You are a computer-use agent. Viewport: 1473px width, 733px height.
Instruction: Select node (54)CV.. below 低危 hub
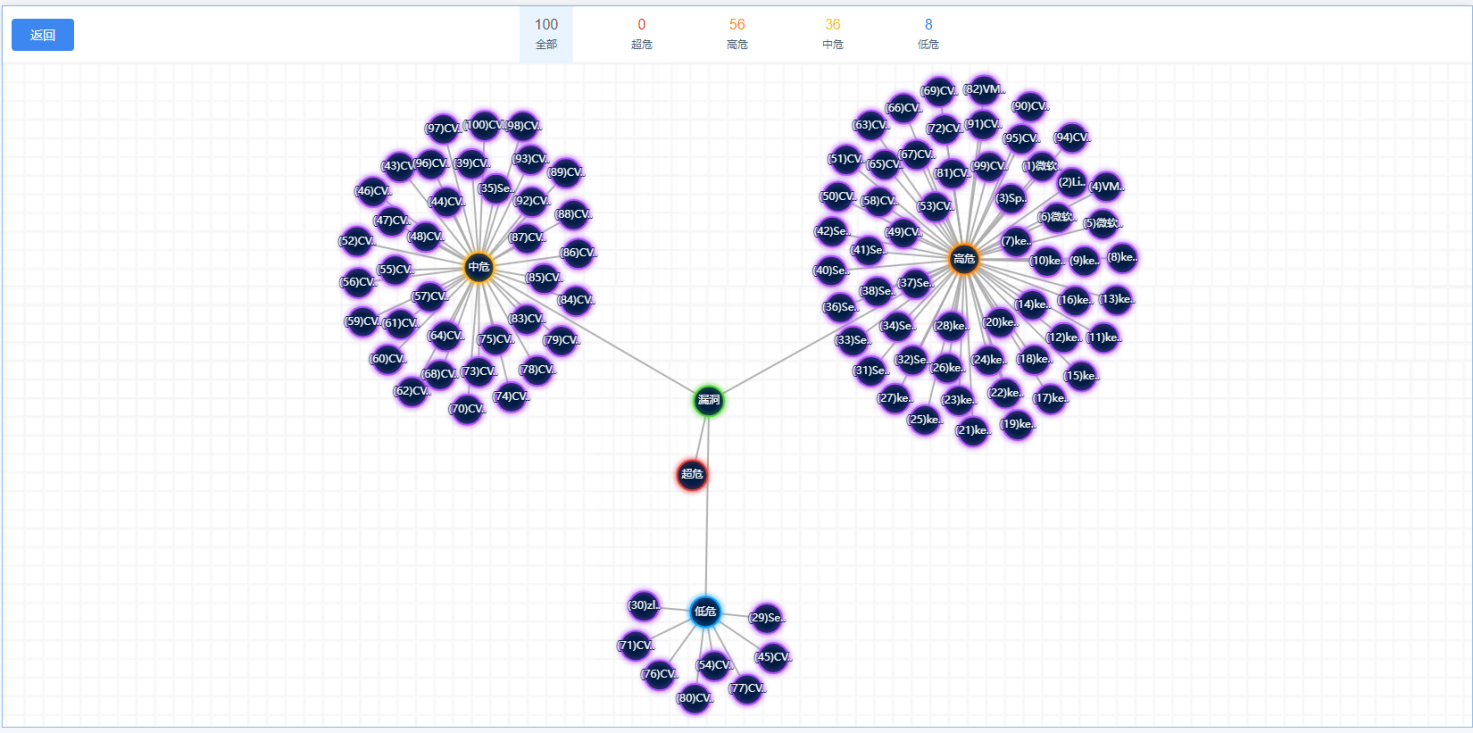pyautogui.click(x=713, y=665)
